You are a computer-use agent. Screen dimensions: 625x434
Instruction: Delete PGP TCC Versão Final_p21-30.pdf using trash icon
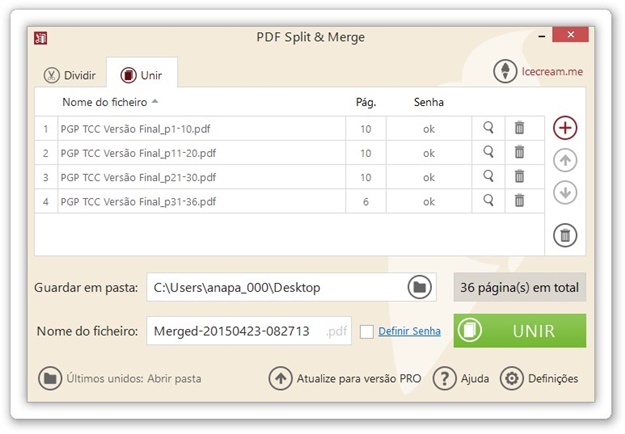coord(519,177)
